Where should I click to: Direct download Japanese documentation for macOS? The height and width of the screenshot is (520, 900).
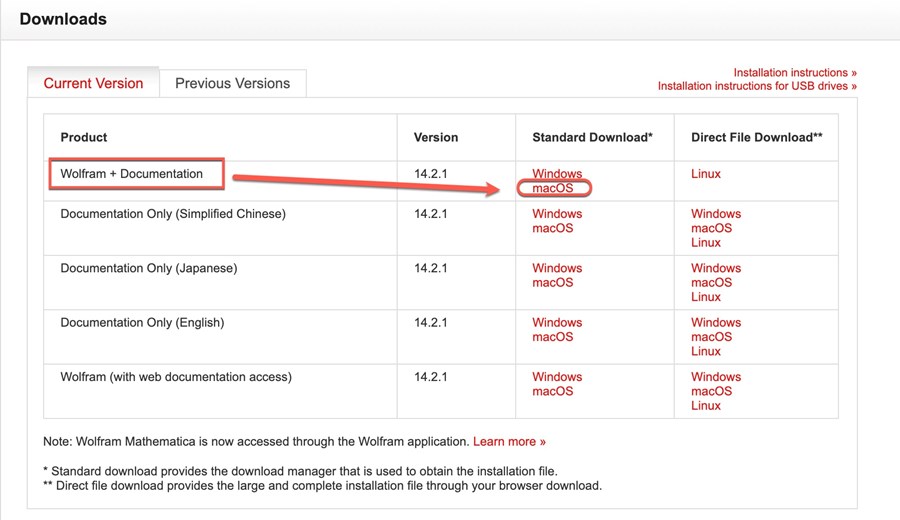click(x=712, y=282)
